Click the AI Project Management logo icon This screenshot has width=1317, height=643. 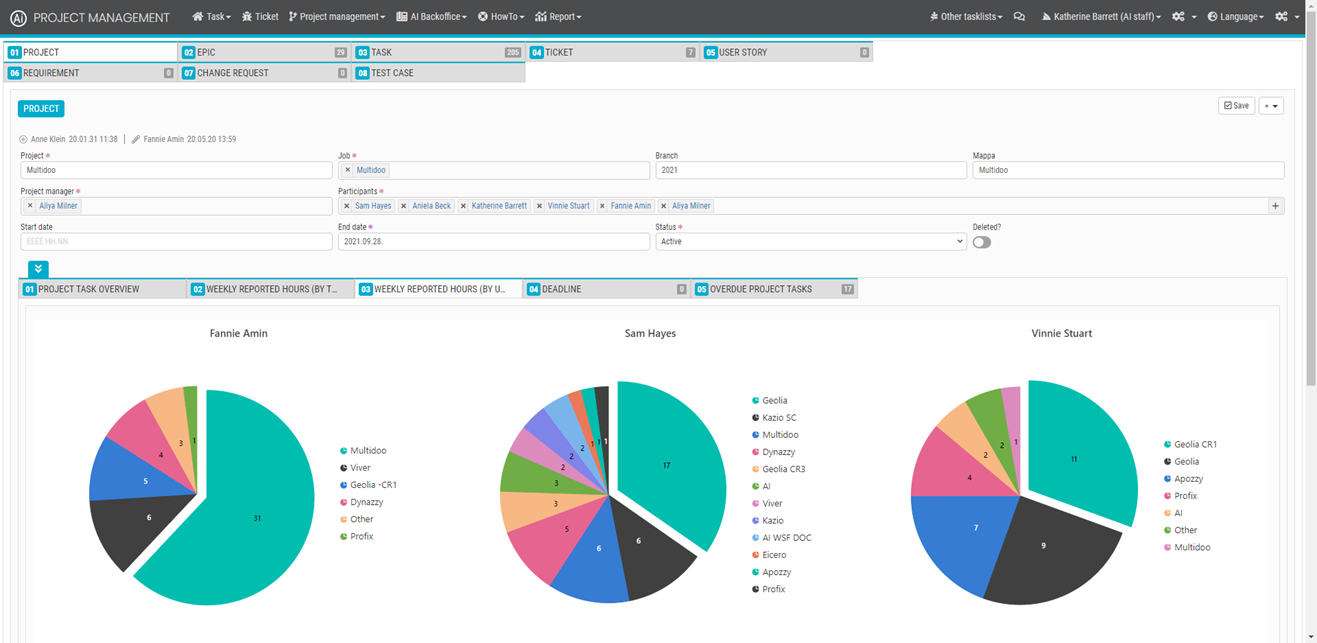click(17, 17)
